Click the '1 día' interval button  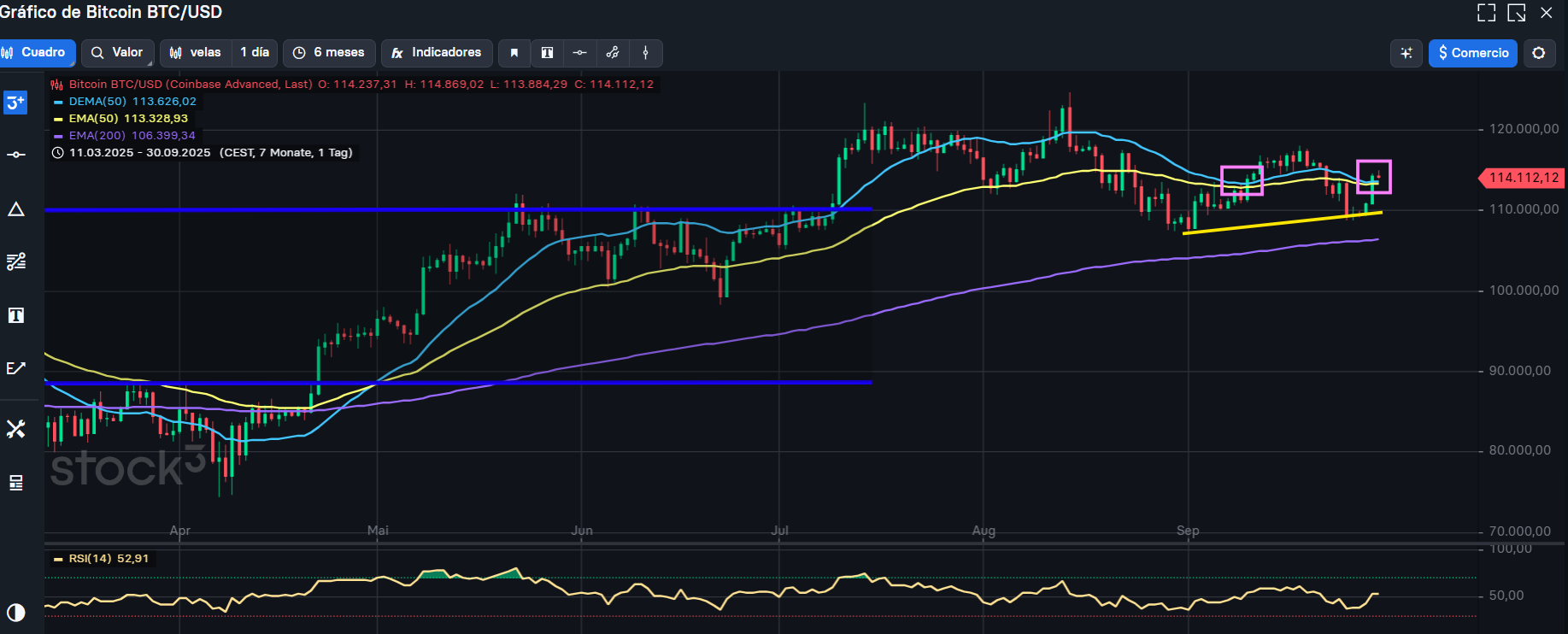(255, 53)
